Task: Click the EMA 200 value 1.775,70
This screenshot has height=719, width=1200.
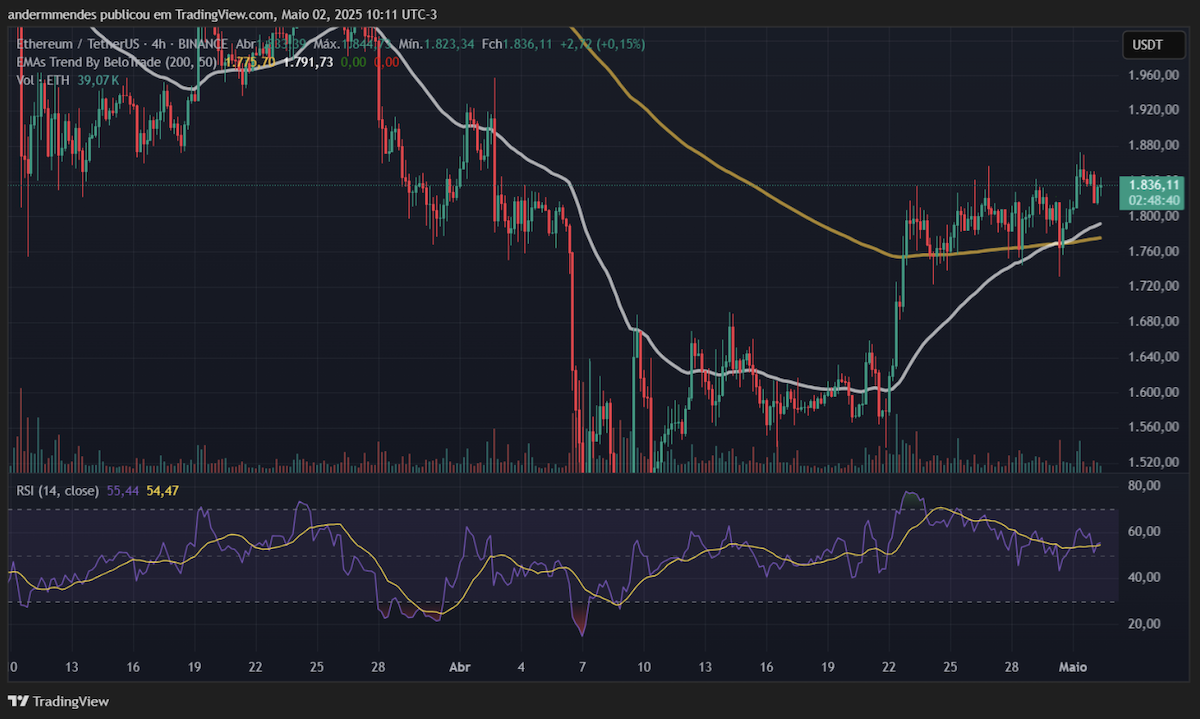Action: (250, 62)
